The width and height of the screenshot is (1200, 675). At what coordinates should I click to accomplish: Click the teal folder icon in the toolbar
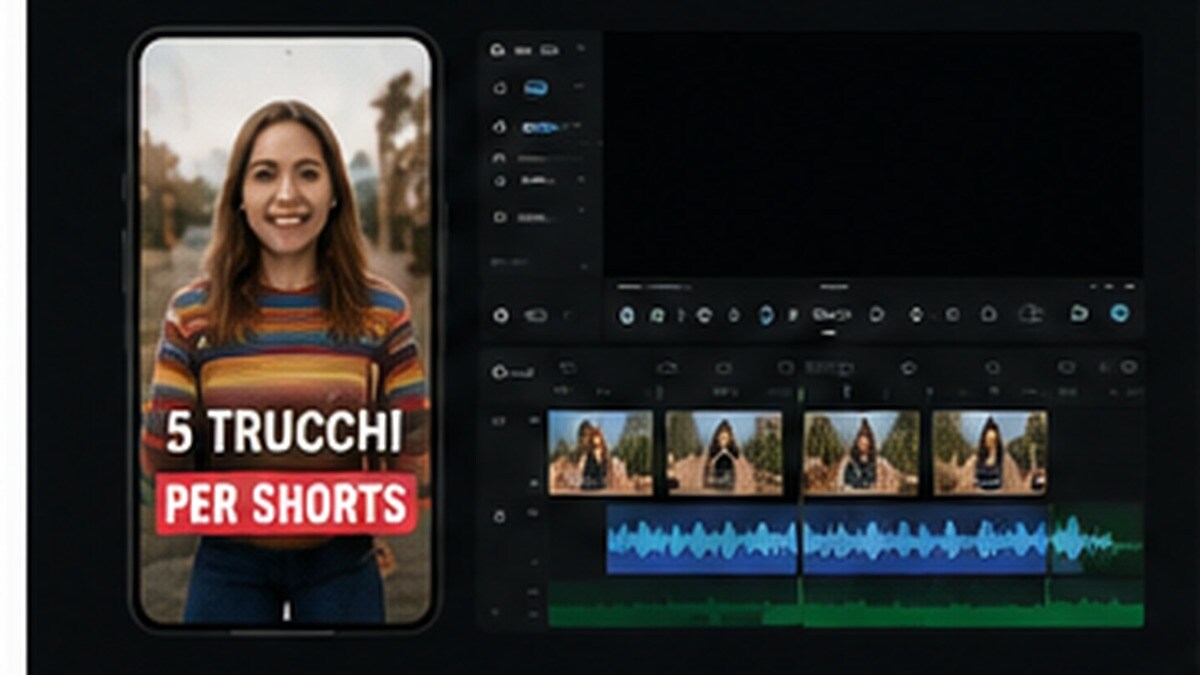tap(1078, 313)
